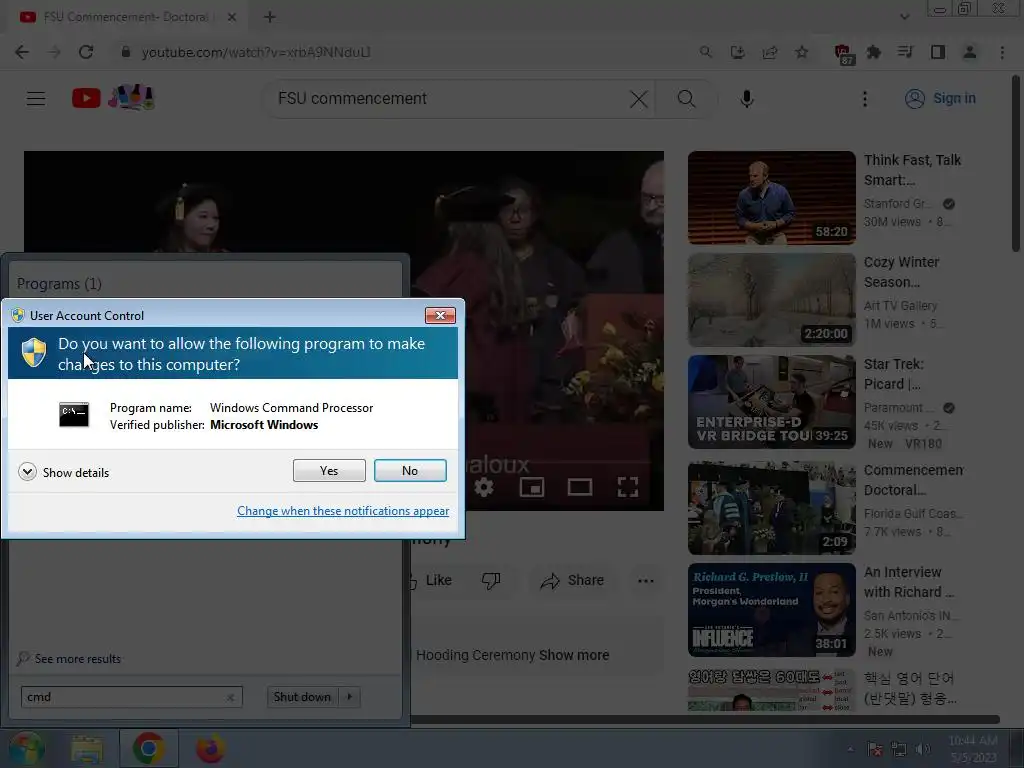The height and width of the screenshot is (768, 1024).
Task: Open Richard G. Pretlow interview thumbnail
Action: (x=771, y=609)
